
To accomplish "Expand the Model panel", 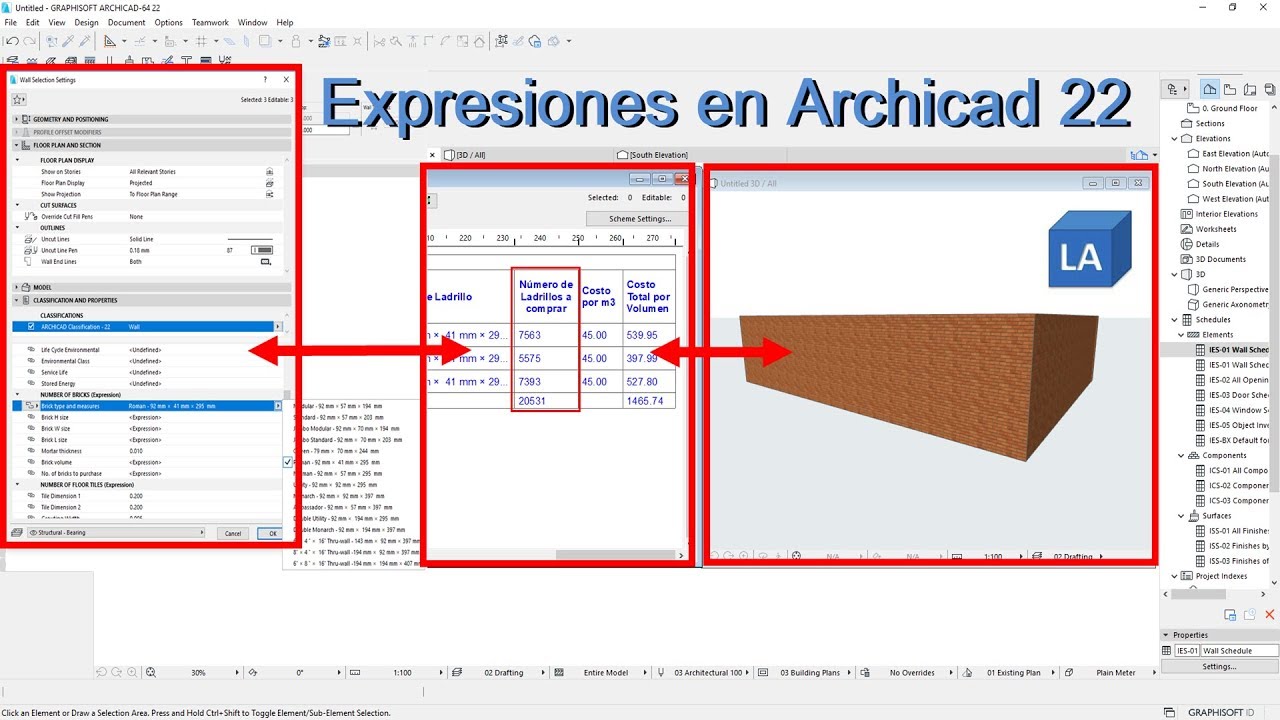I will point(19,287).
